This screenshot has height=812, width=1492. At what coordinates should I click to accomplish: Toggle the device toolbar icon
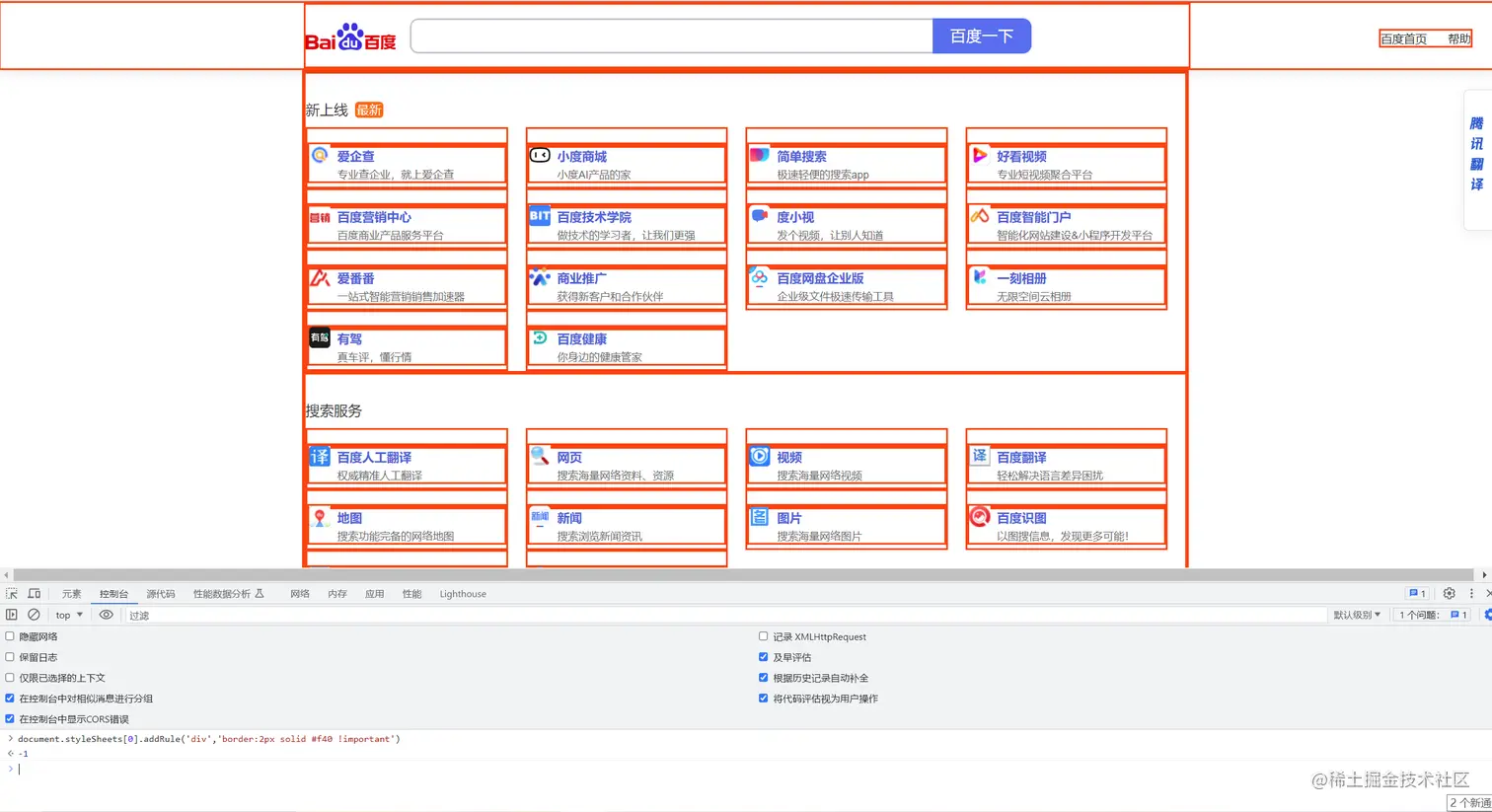[x=35, y=594]
